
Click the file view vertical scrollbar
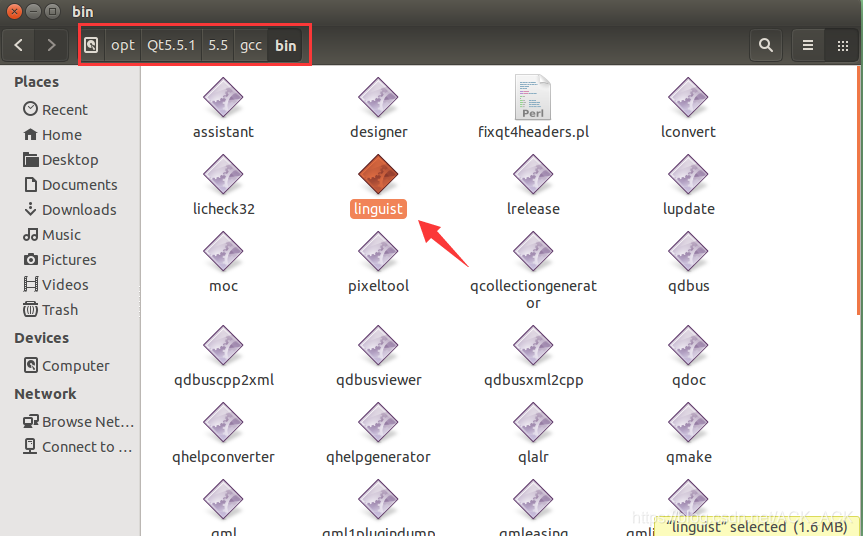tap(859, 191)
